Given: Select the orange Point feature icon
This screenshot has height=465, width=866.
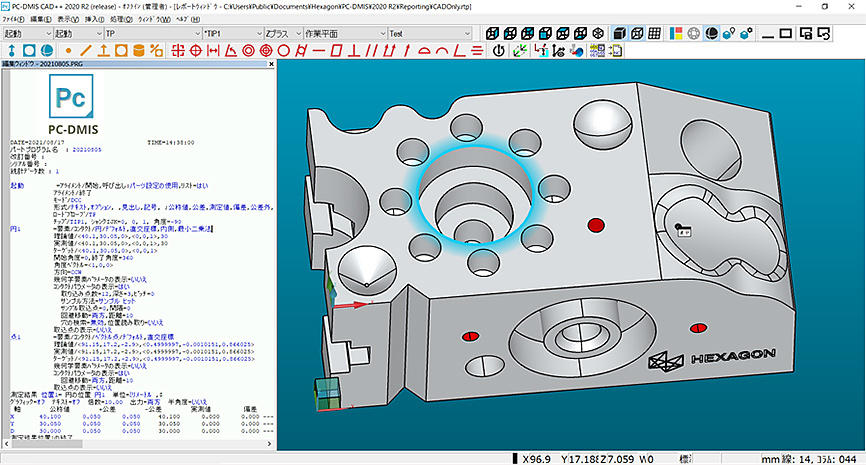Looking at the screenshot, I should click(x=68, y=51).
